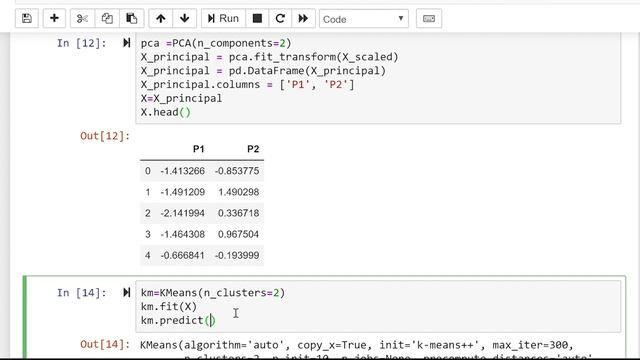This screenshot has width=640, height=360.
Task: Insert a new cell below with the plus icon
Action: (x=54, y=19)
